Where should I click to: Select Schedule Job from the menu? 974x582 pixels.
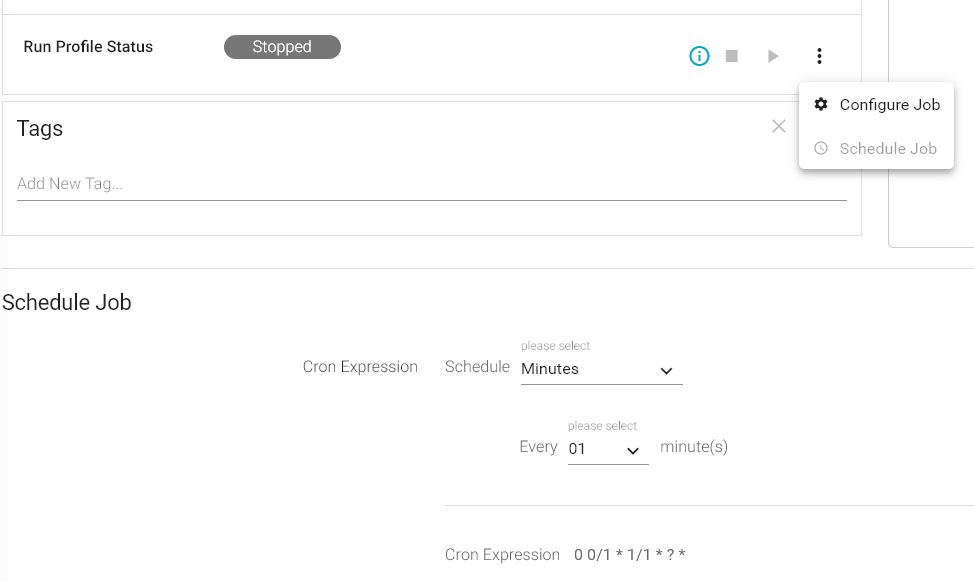pyautogui.click(x=886, y=148)
